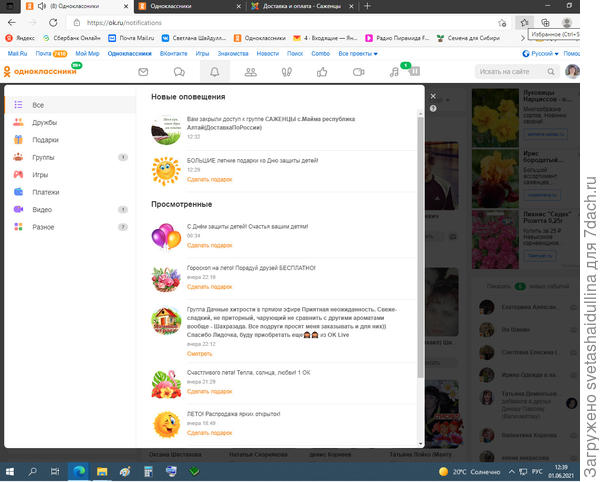Viewport: 600px width, 482px height.
Task: Open the browser Collections icon
Action: click(x=545, y=23)
